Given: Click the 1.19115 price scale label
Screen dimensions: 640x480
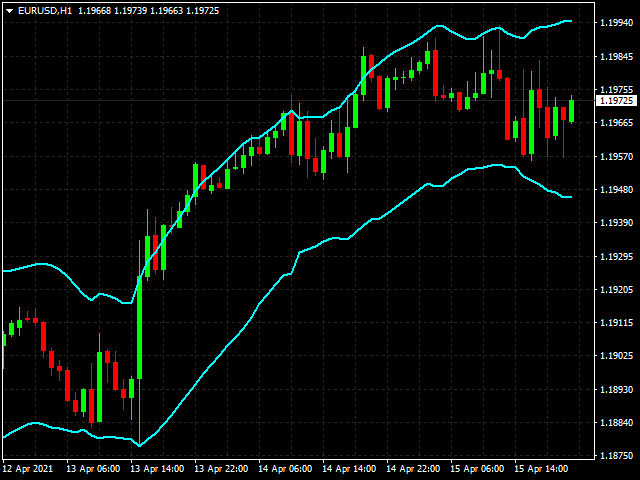Looking at the screenshot, I should (x=616, y=323).
